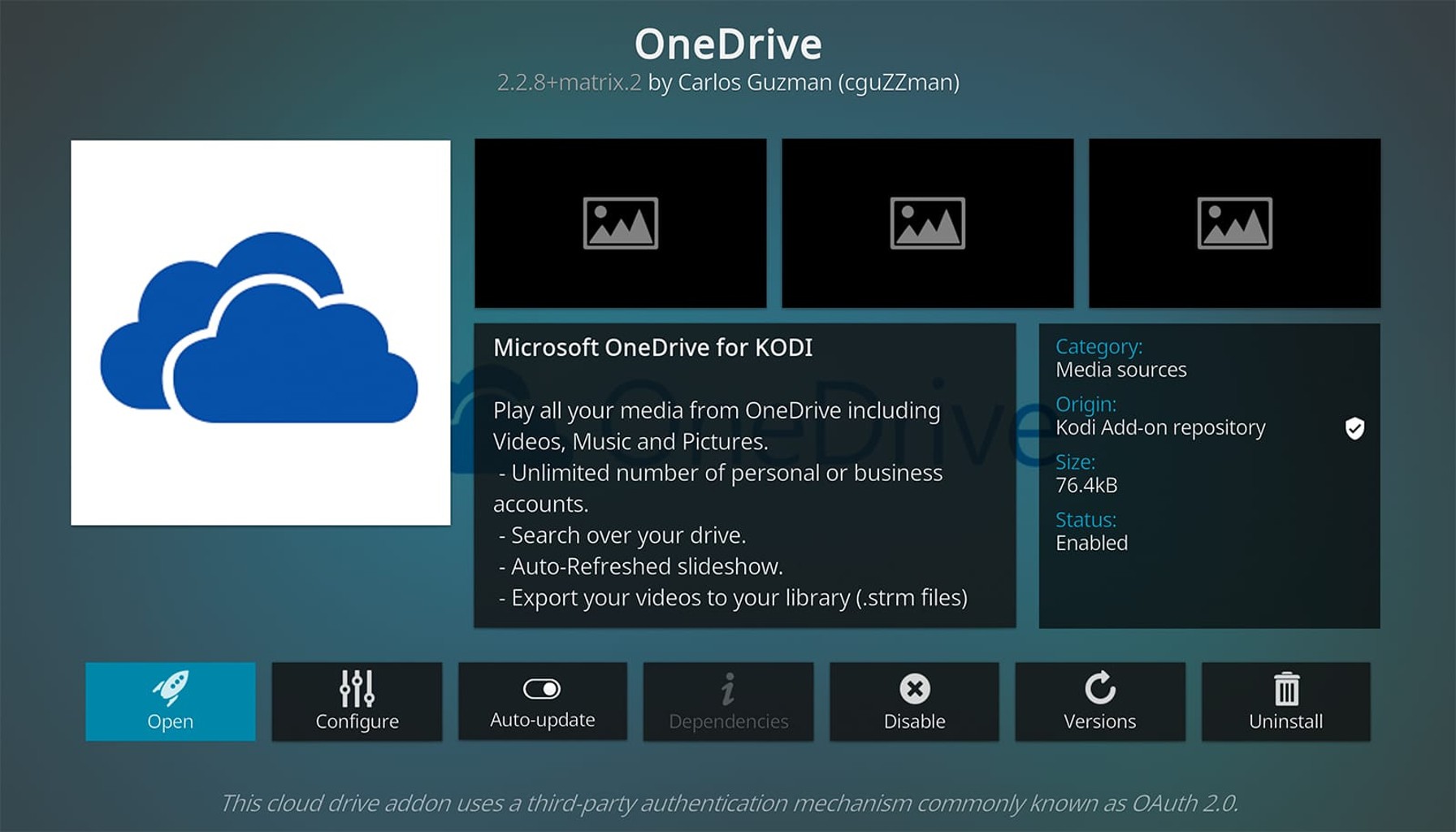Click the Size: label
Screen dimensions: 1456x832
tap(1075, 462)
